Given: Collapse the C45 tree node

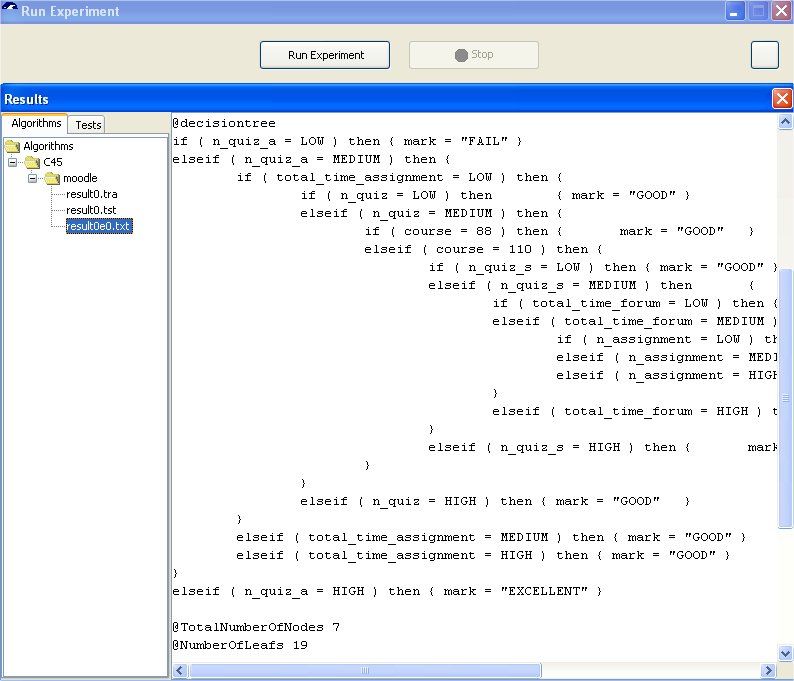Looking at the screenshot, I should 13,162.
